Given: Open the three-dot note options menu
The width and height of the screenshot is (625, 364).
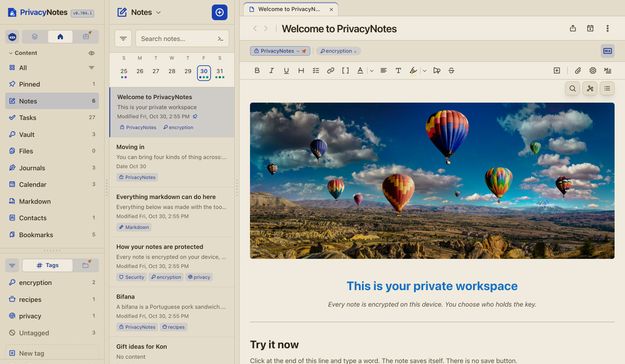Looking at the screenshot, I should [607, 28].
